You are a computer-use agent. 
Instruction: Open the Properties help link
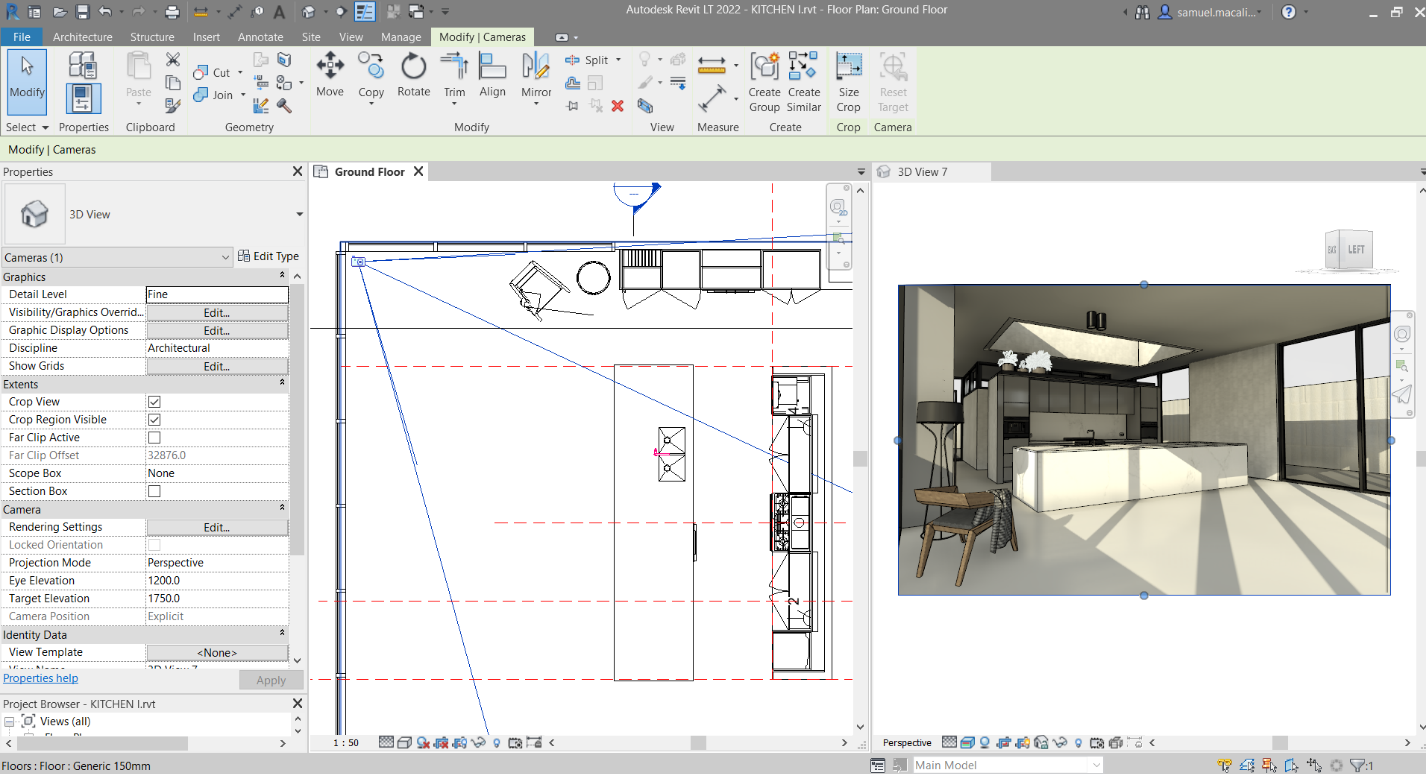(40, 678)
